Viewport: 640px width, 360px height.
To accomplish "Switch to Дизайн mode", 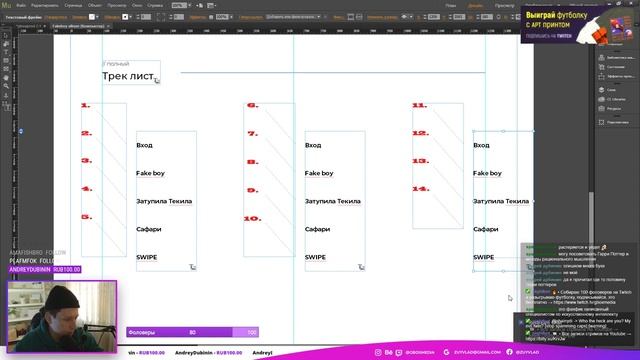I will point(476,6).
